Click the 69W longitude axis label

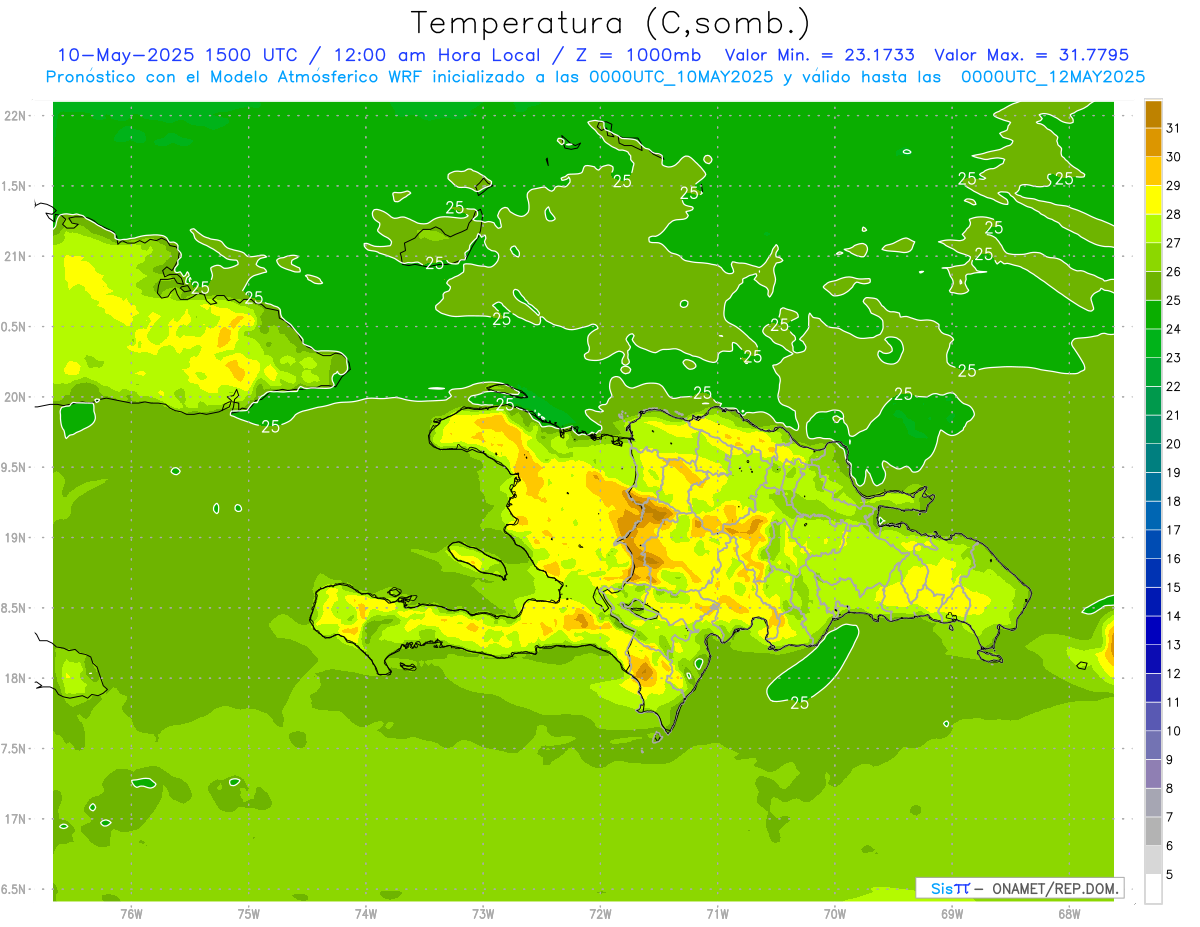952,914
